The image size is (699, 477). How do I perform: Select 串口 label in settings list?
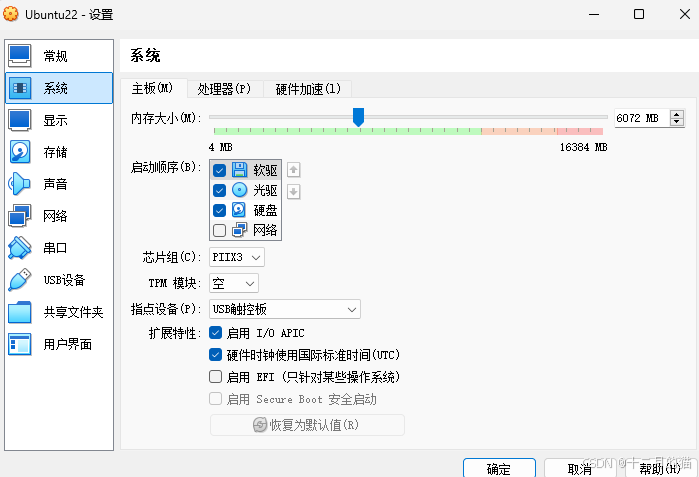pos(55,248)
